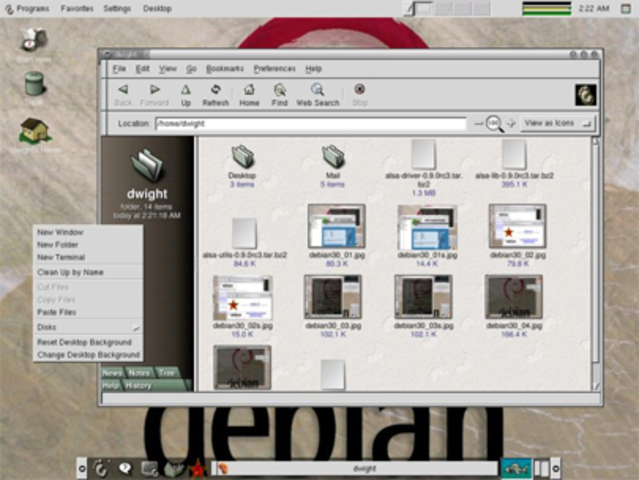The width and height of the screenshot is (639, 480).
Task: Choose New Terminal from context menu
Action: [x=88, y=258]
